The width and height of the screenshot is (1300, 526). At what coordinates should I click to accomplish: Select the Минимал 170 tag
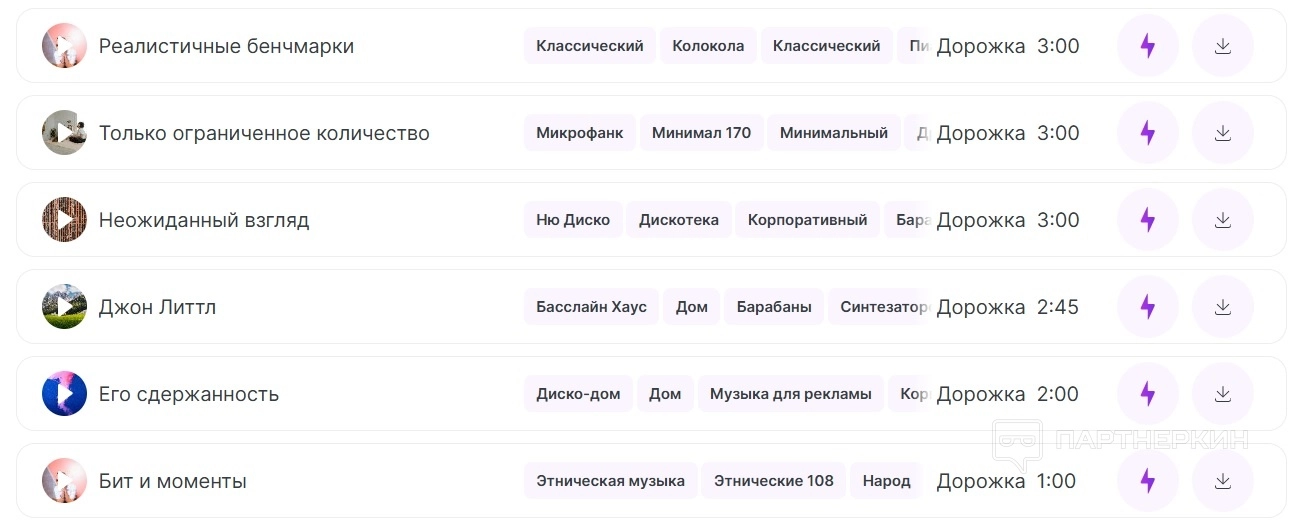[x=701, y=133]
